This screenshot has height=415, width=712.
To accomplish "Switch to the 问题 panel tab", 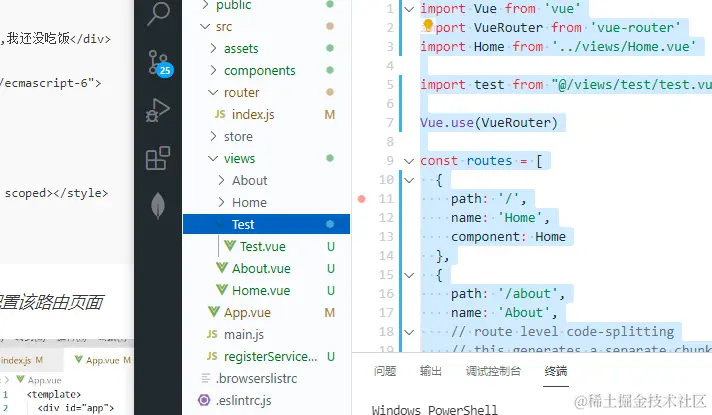I will [x=385, y=371].
